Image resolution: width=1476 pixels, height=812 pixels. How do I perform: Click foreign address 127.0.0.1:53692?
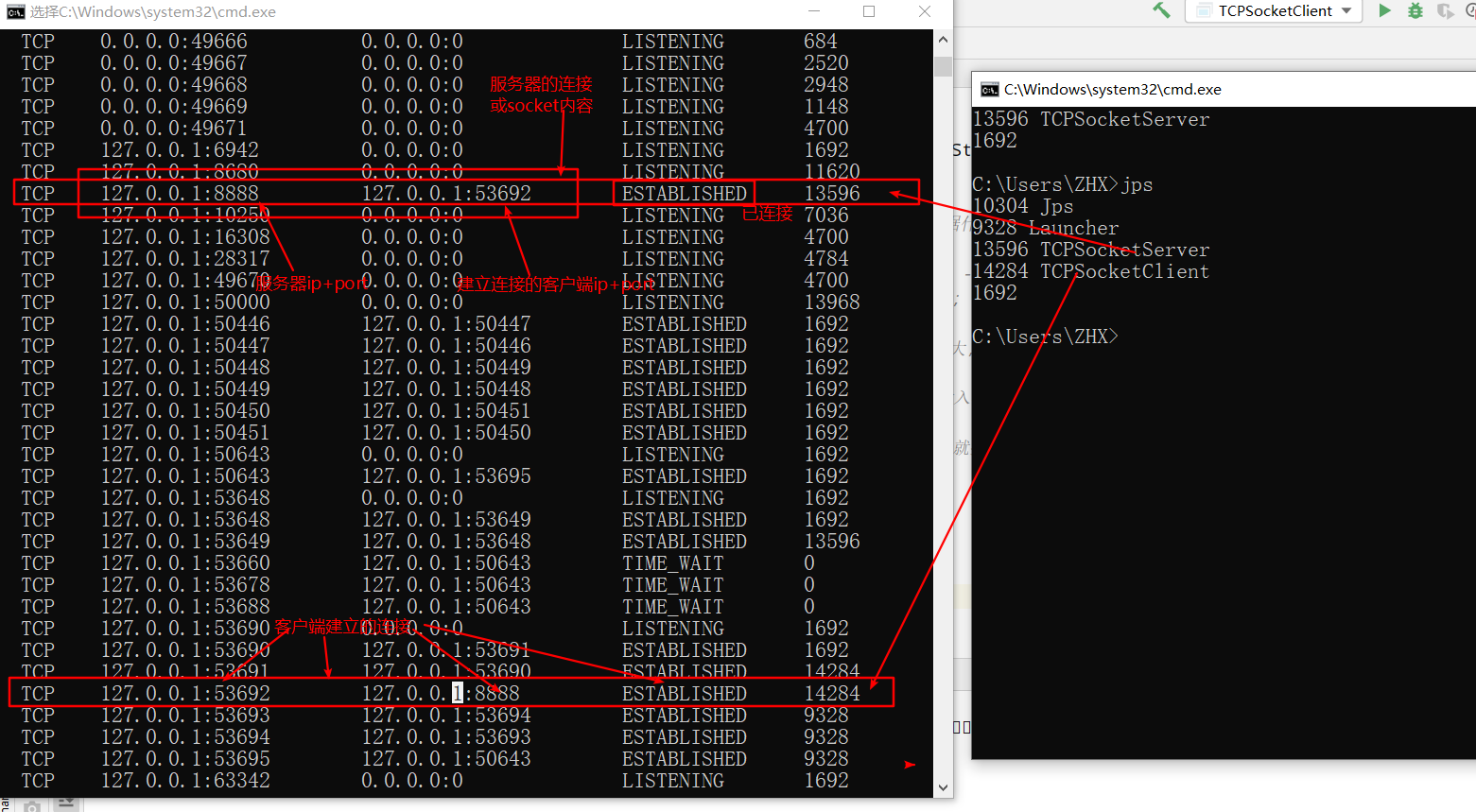tap(446, 194)
